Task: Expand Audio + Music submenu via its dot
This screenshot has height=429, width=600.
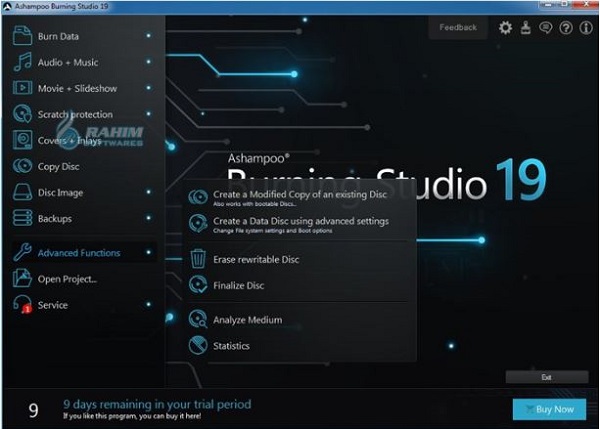Action: [148, 62]
